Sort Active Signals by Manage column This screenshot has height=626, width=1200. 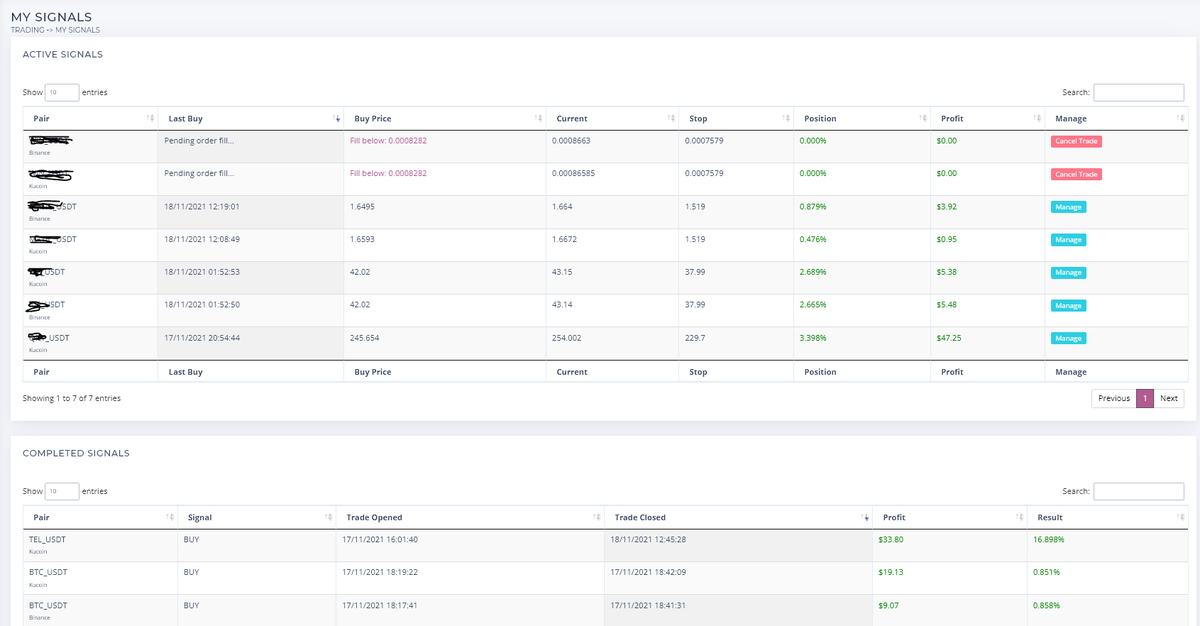click(1116, 118)
